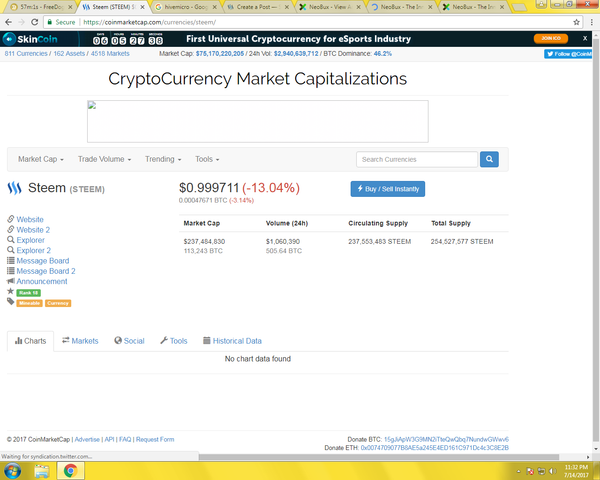Open File Explorer from the taskbar

(x=42, y=471)
